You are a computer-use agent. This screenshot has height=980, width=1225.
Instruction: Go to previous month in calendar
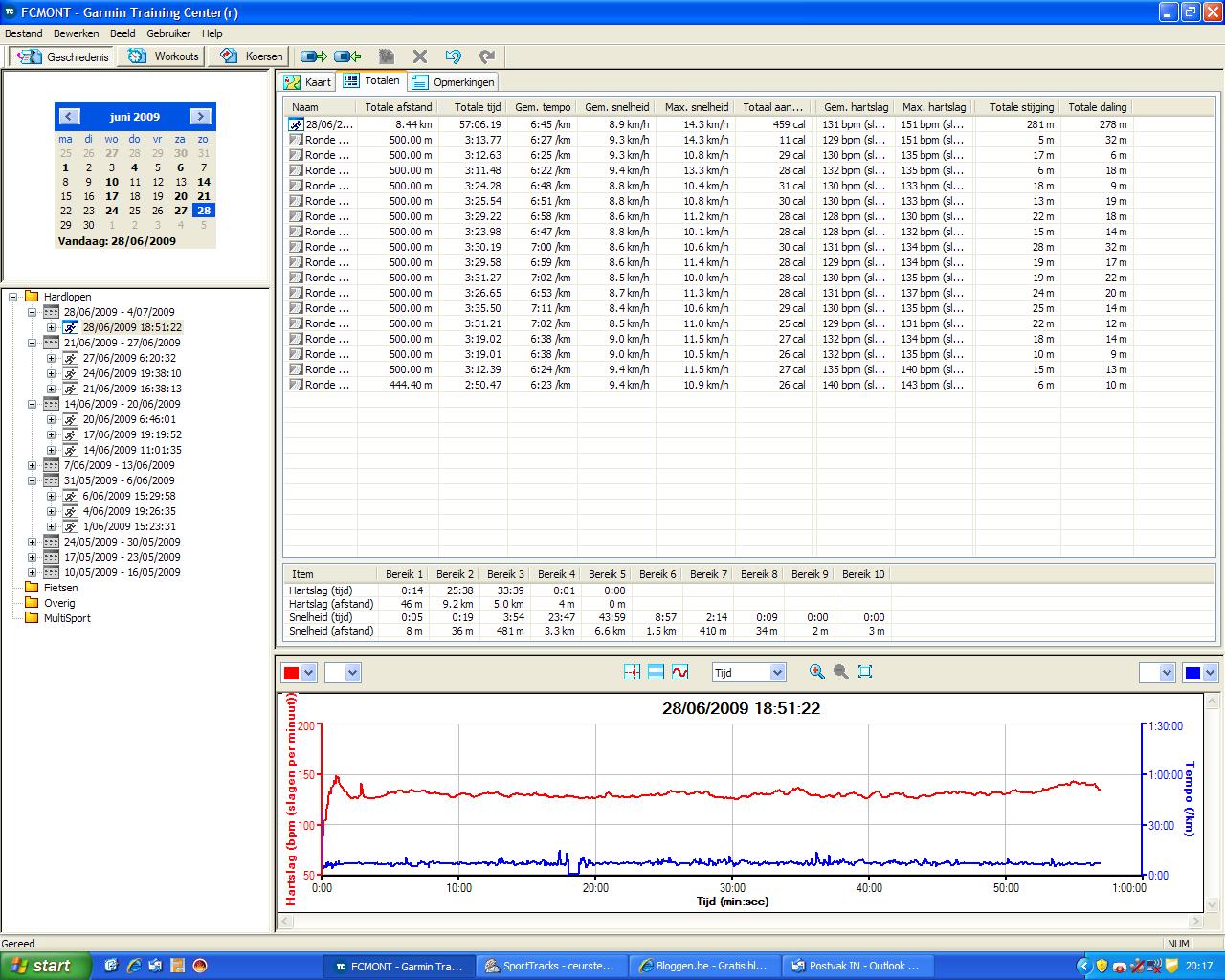coord(69,117)
